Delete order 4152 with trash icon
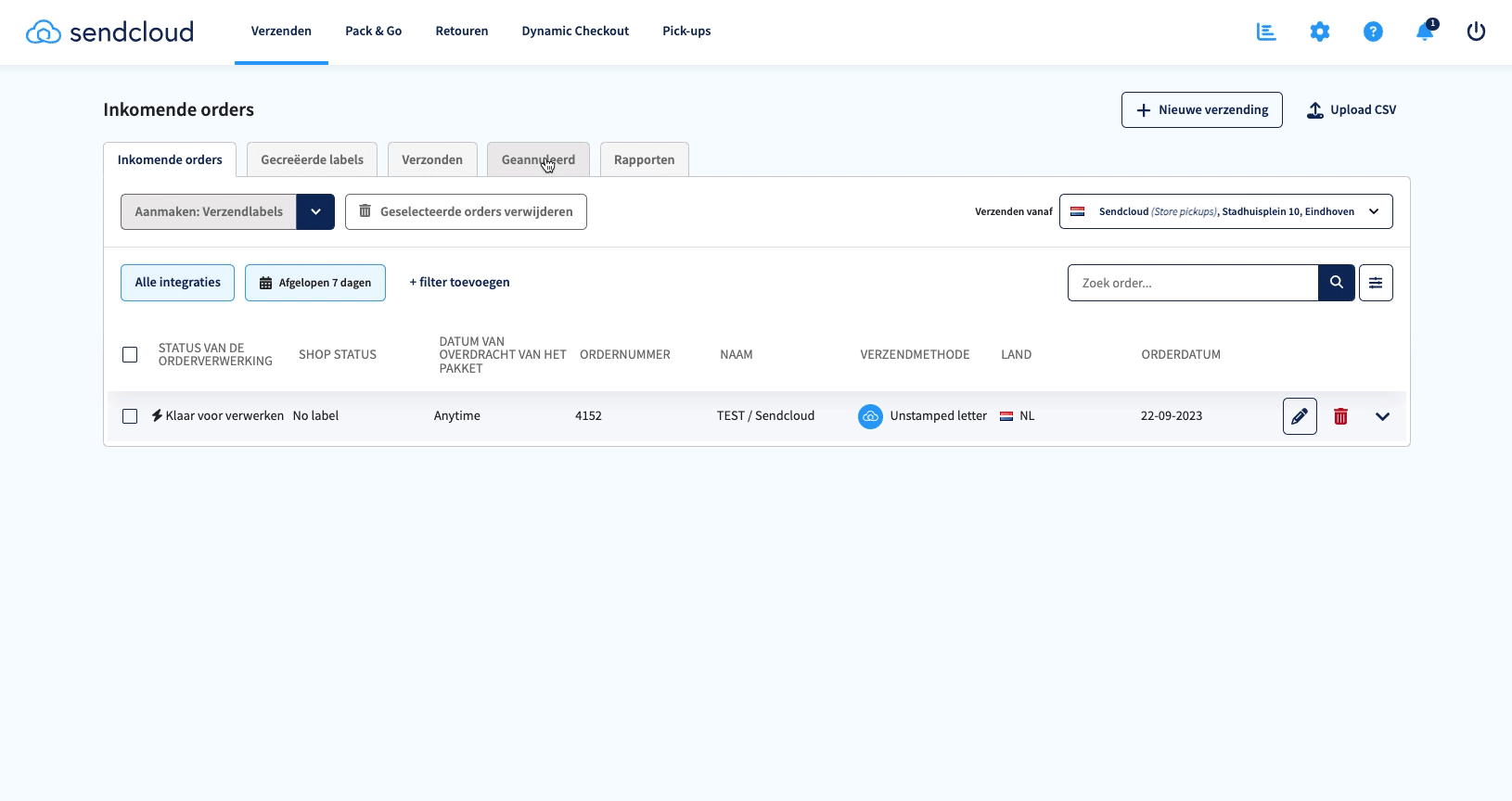The height and width of the screenshot is (801, 1512). tap(1340, 416)
